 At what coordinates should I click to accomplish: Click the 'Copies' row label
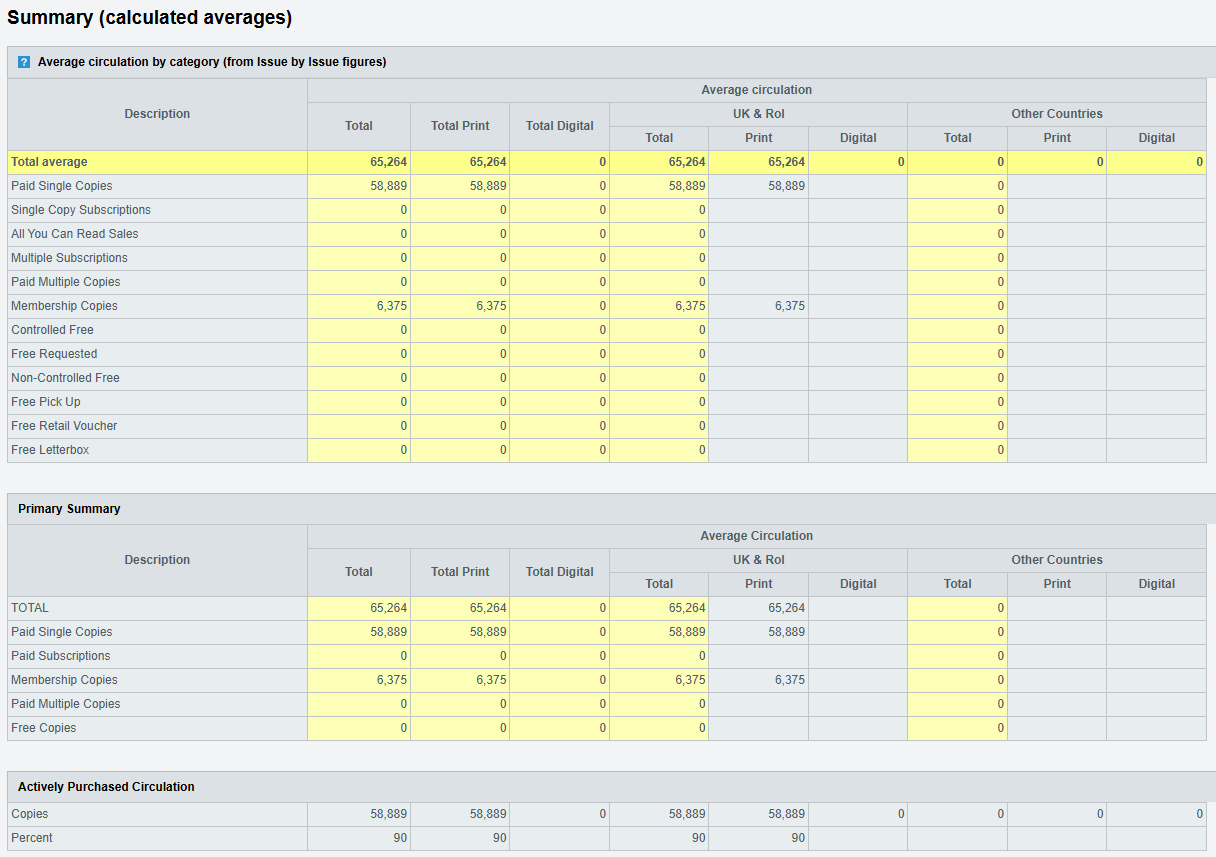tap(30, 814)
